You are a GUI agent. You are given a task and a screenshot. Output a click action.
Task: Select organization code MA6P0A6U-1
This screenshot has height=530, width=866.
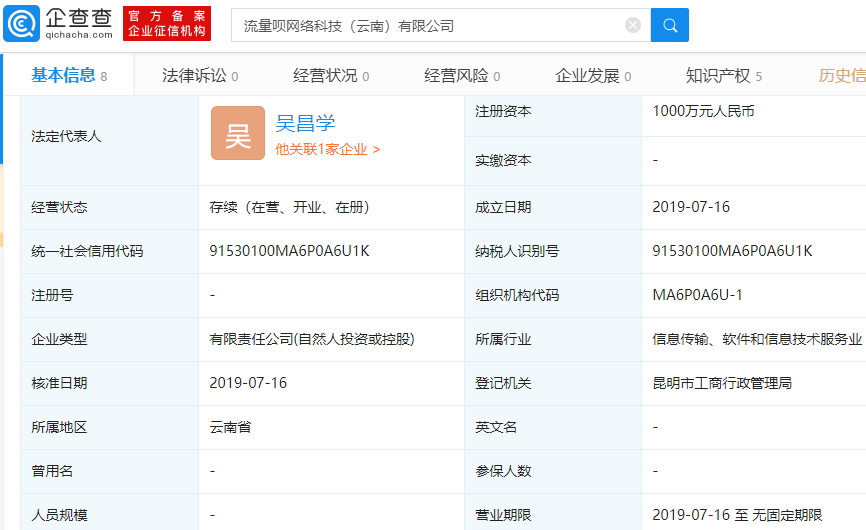[698, 295]
